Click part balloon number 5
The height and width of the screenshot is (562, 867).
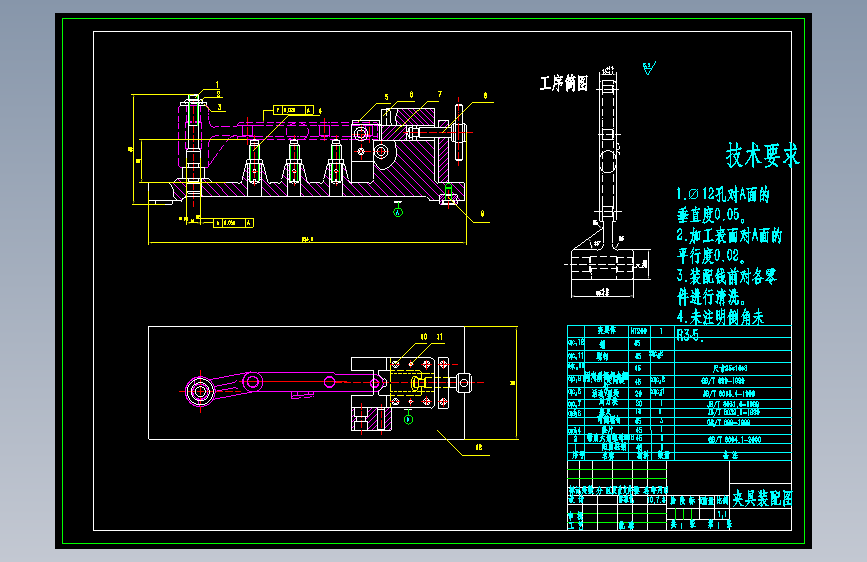(x=387, y=97)
